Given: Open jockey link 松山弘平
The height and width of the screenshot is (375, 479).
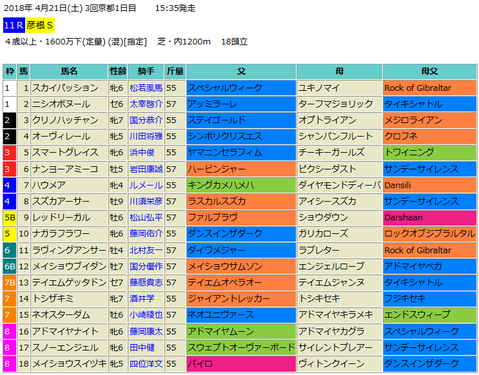Looking at the screenshot, I should pos(146,217).
